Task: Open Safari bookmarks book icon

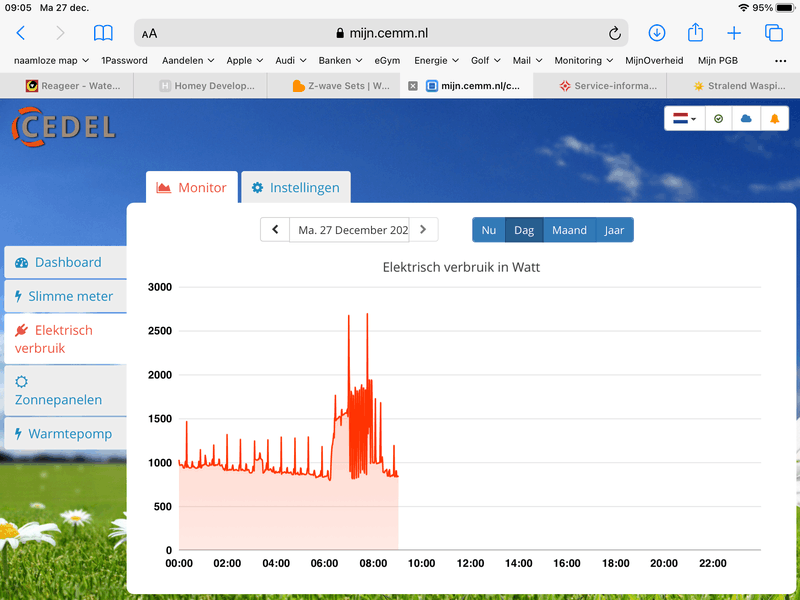Action: point(103,33)
